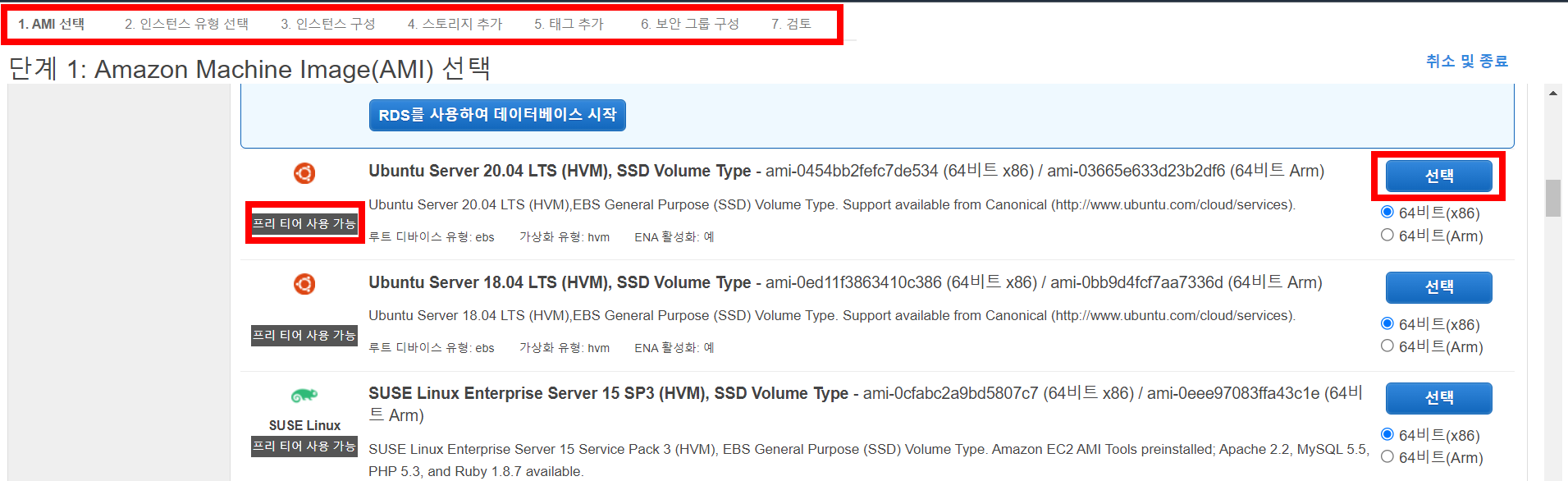Click the Ubuntu Server 20.04 logo icon
This screenshot has width=1568, height=481.
click(x=304, y=173)
